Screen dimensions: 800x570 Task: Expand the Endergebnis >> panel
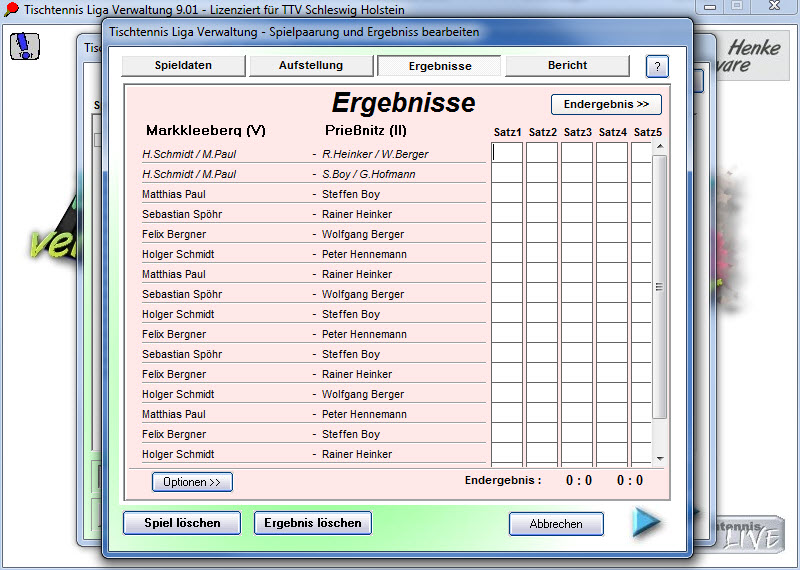click(x=606, y=104)
